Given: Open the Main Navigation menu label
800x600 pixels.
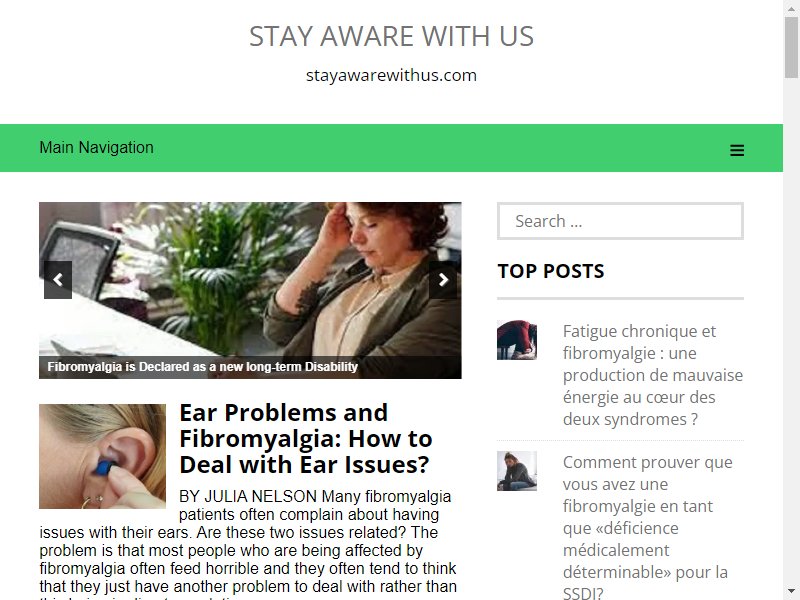Looking at the screenshot, I should tap(96, 147).
